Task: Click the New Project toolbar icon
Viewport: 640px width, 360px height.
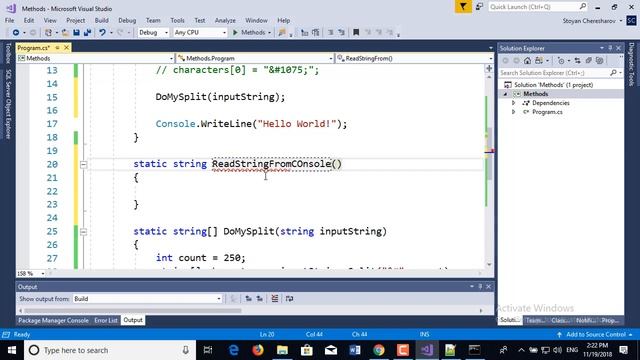Action: pos(48,32)
